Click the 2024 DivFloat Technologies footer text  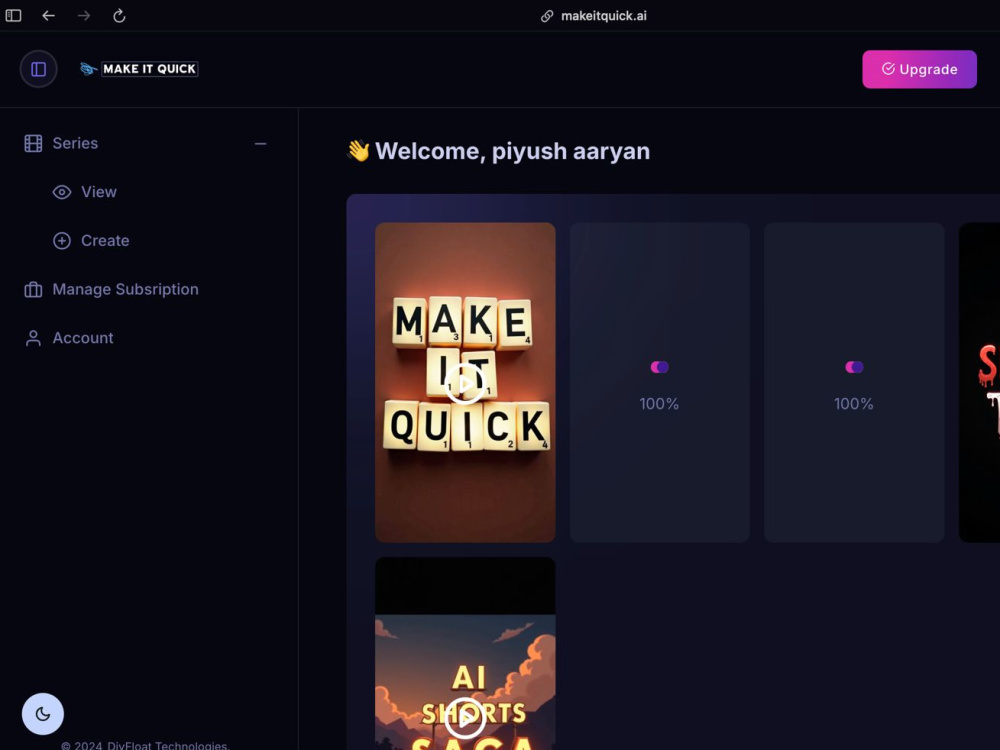145,745
